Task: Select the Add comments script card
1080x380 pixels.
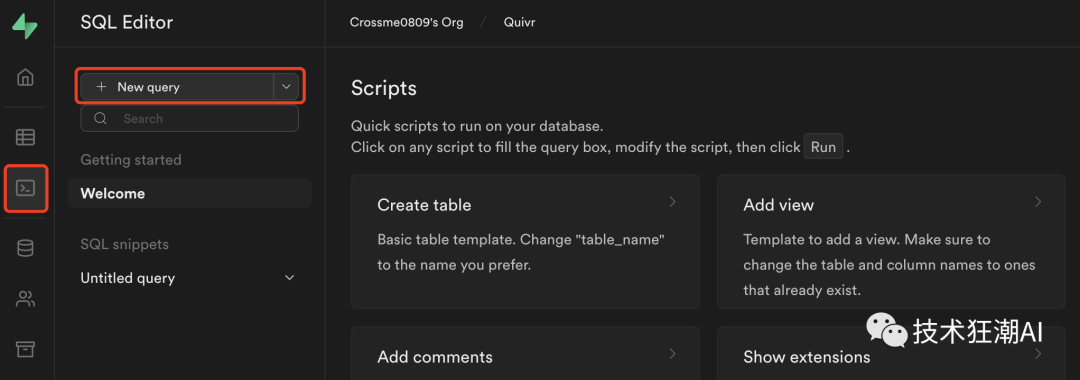Action: tap(526, 353)
